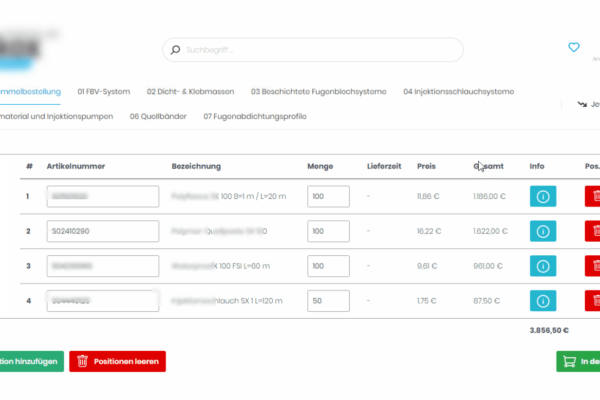Click quantity field of row 4
This screenshot has width=600, height=400.
click(328, 301)
